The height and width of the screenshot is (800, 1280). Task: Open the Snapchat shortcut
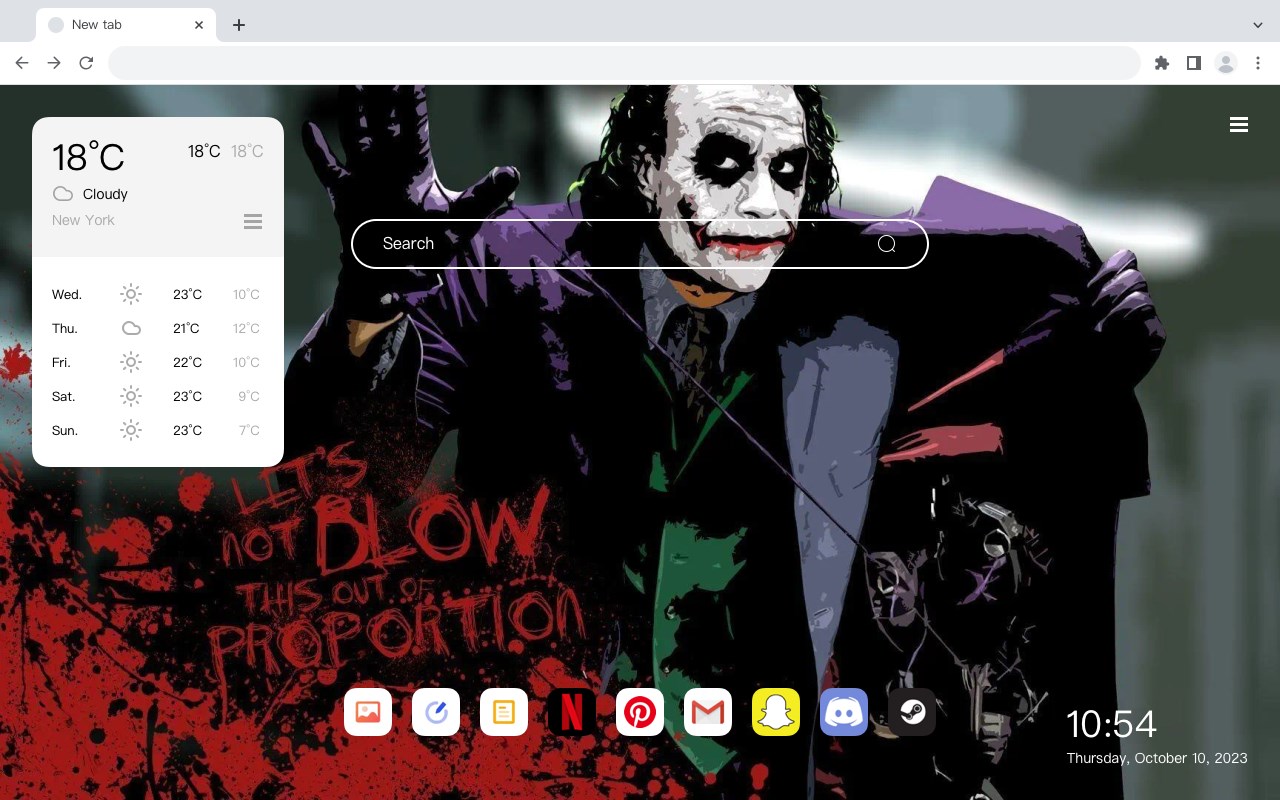[x=776, y=712]
